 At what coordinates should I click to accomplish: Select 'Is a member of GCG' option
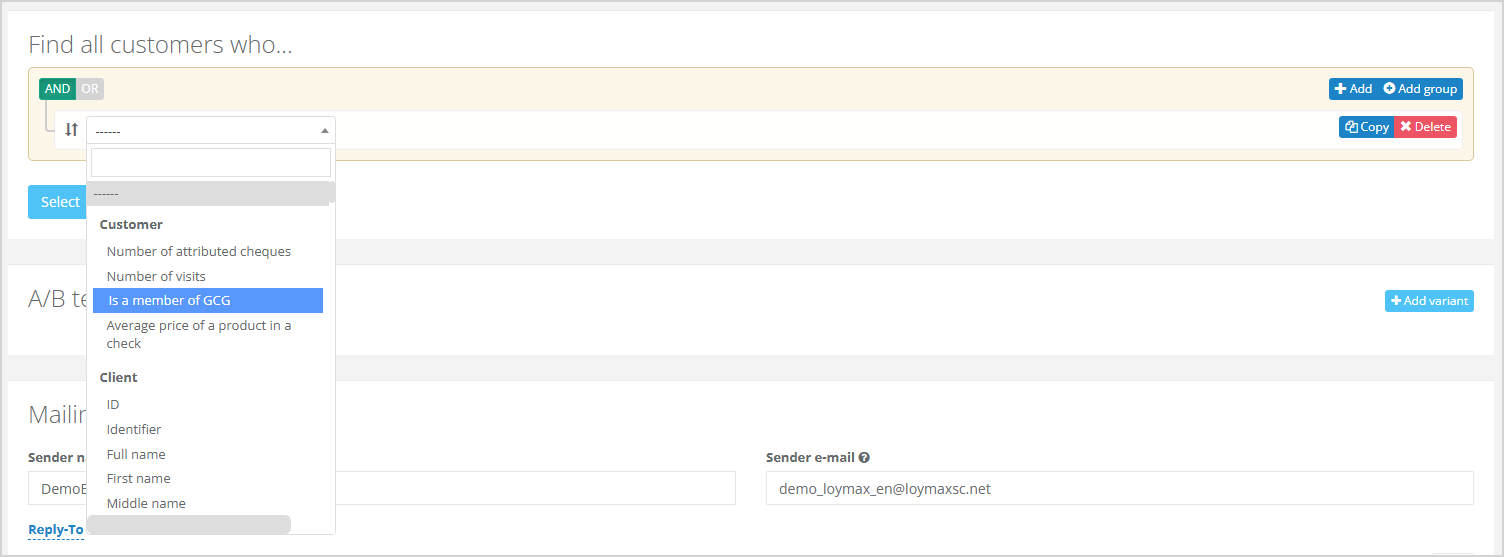(170, 300)
